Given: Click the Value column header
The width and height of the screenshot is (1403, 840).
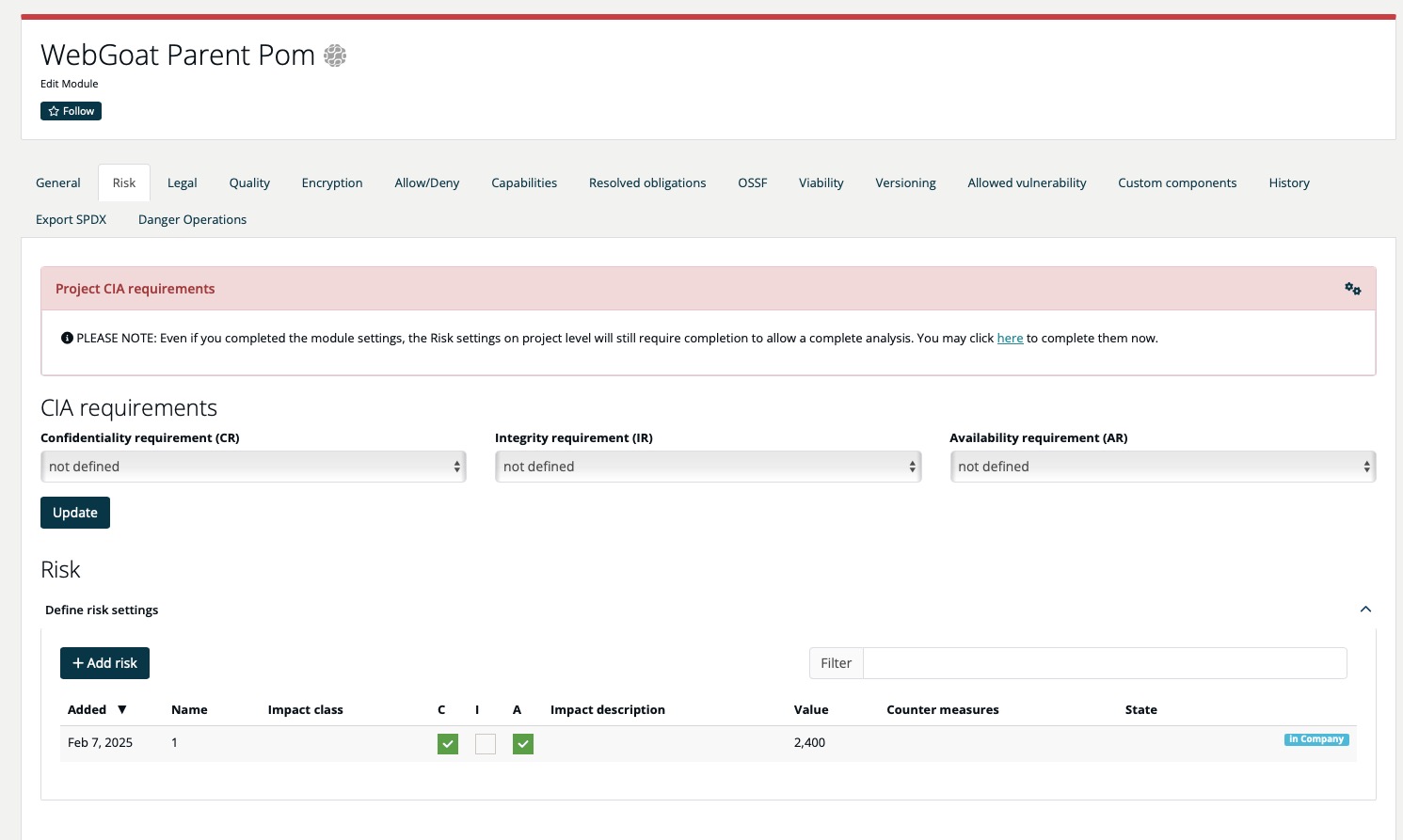Looking at the screenshot, I should click(x=811, y=709).
